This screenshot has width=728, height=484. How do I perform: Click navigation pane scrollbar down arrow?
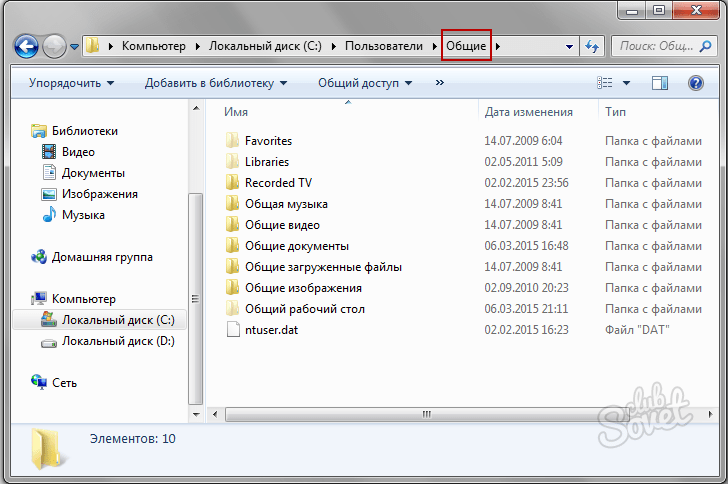tap(196, 414)
